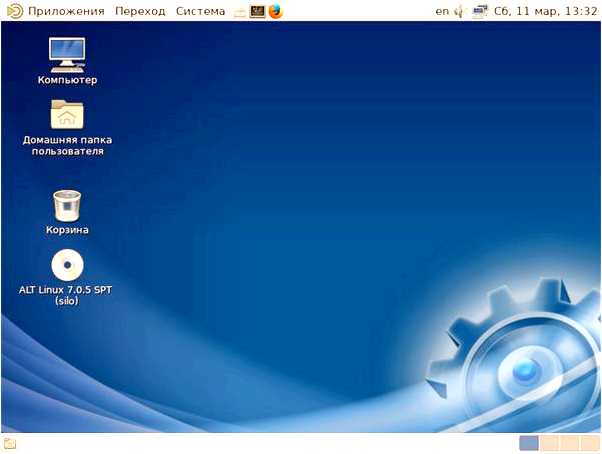Launch the terminal from the top panel
Image resolution: width=602 pixels, height=454 pixels.
(x=257, y=12)
